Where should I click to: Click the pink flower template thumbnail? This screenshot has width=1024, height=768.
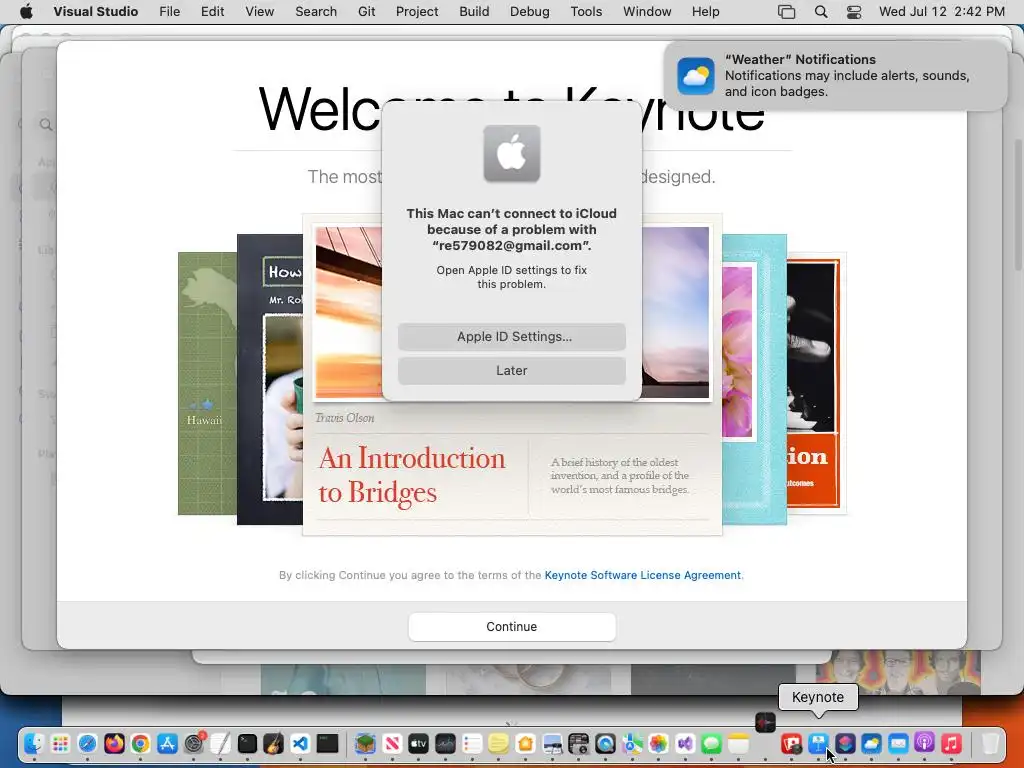pos(754,379)
